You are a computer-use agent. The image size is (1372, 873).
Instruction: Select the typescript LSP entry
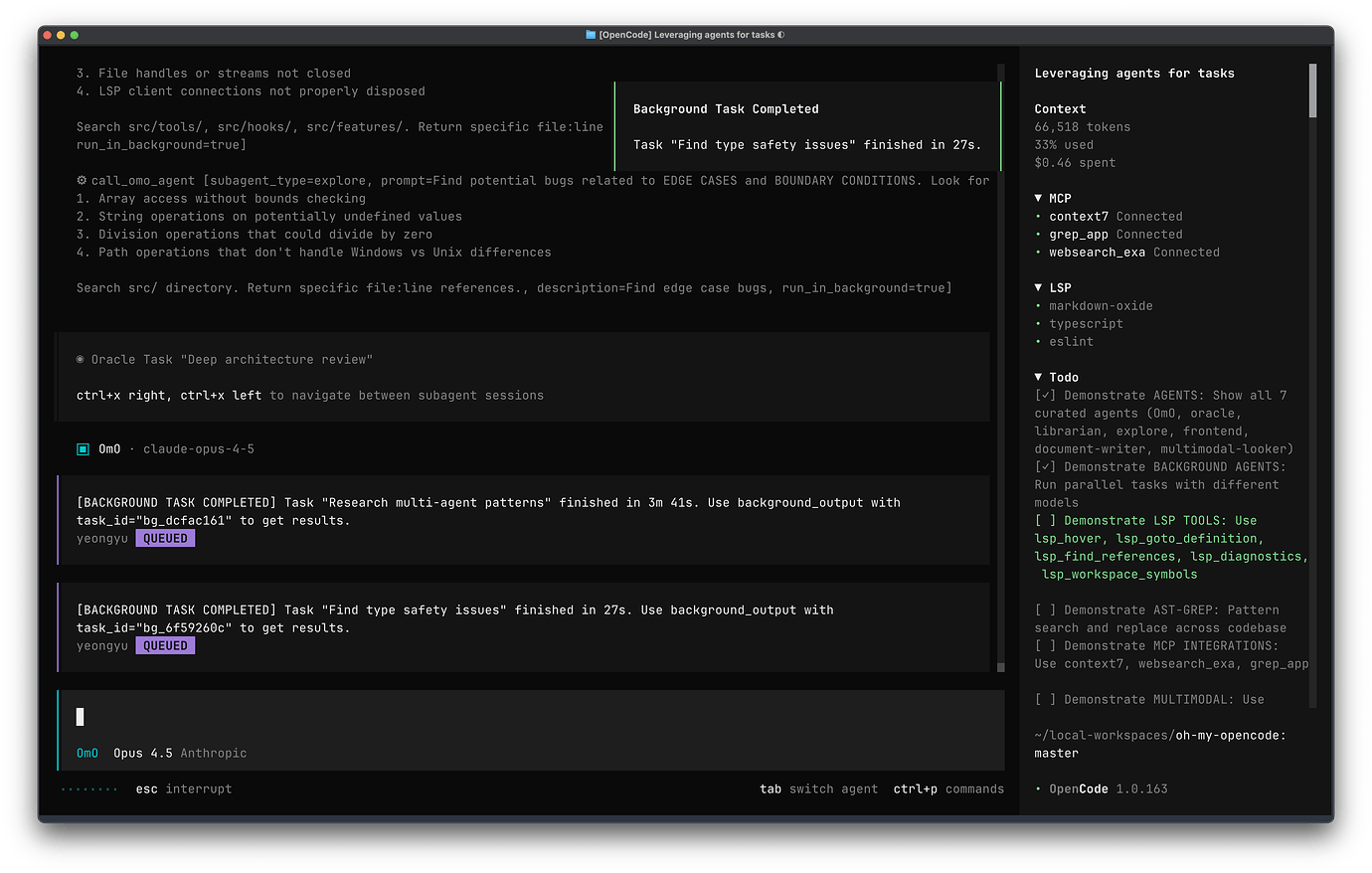[x=1079, y=324]
